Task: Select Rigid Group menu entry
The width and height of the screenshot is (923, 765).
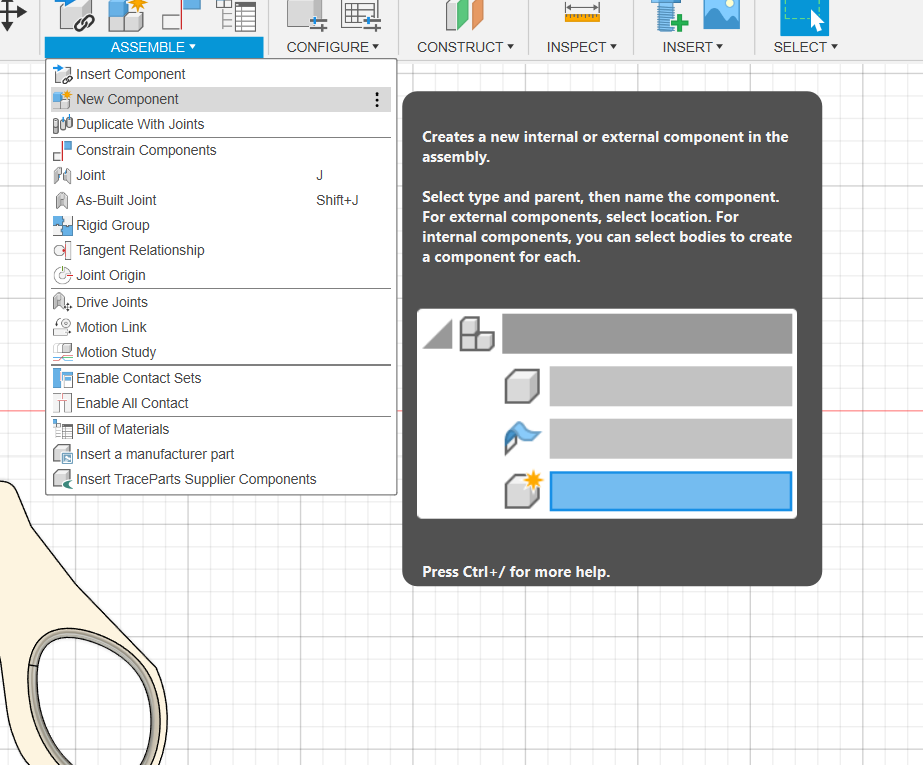Action: coord(112,225)
